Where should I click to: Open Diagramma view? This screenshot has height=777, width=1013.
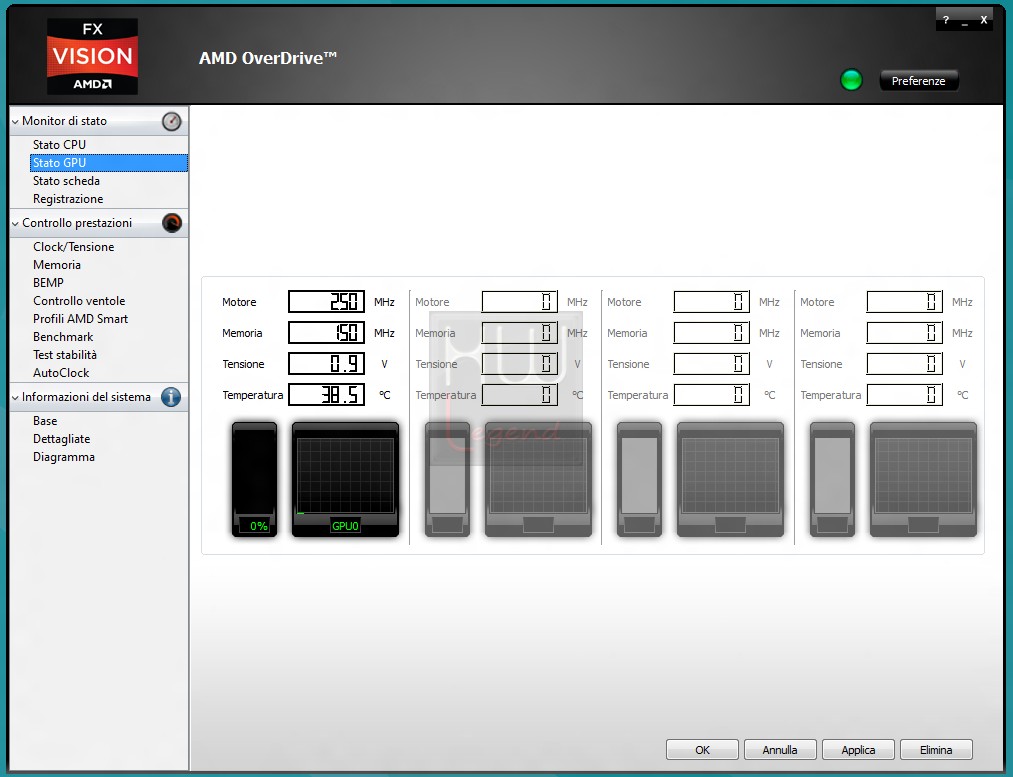pos(64,457)
